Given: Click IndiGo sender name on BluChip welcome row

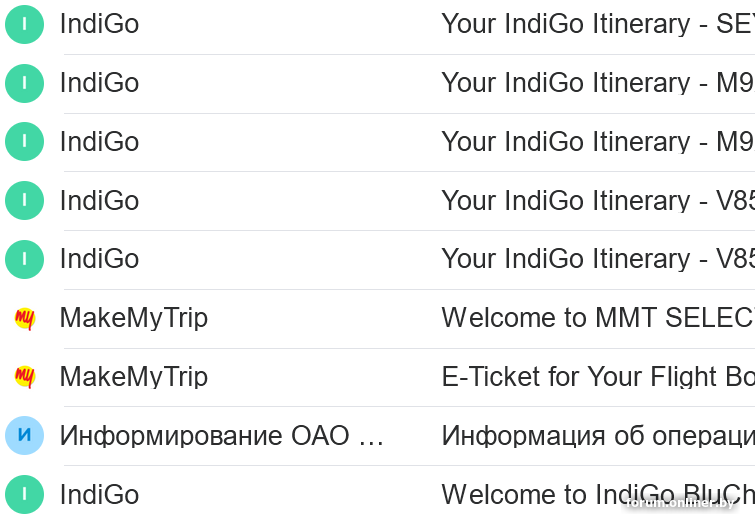Looking at the screenshot, I should [x=99, y=494].
